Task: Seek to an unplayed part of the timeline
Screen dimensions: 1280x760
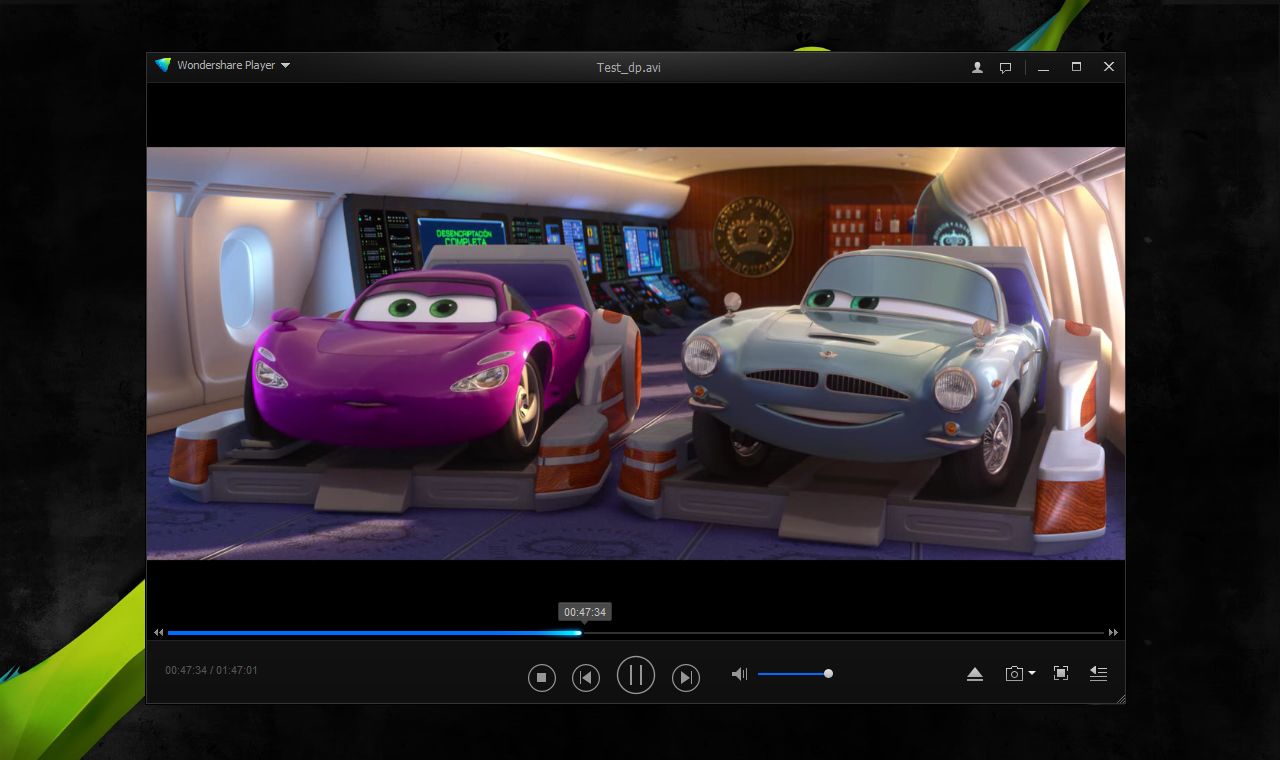Action: (843, 633)
